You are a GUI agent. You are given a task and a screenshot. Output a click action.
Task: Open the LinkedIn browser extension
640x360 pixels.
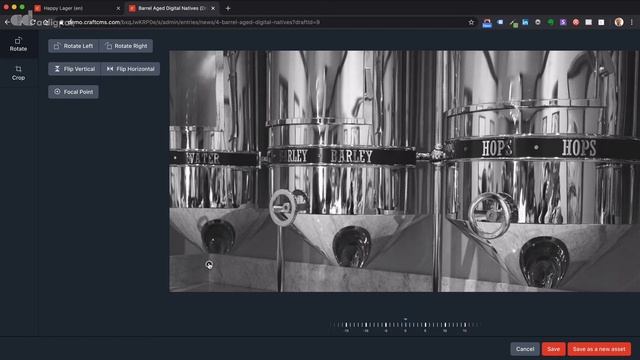point(525,22)
